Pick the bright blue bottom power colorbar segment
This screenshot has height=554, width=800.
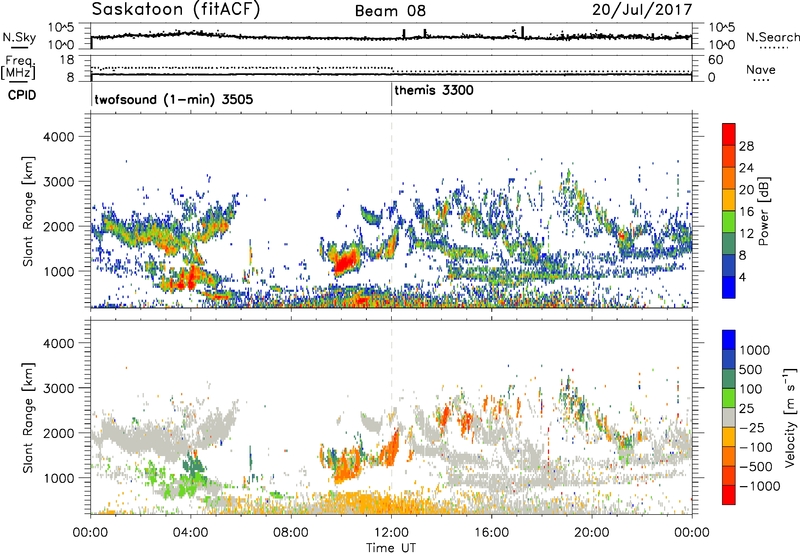click(729, 287)
